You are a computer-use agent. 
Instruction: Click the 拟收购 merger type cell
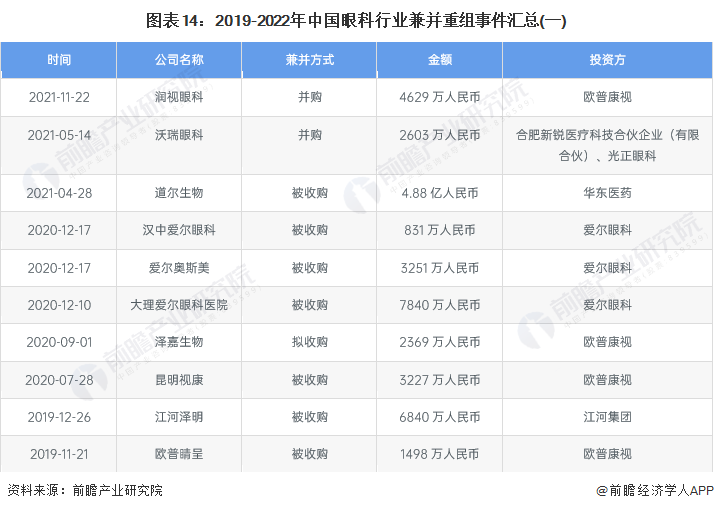coord(309,342)
